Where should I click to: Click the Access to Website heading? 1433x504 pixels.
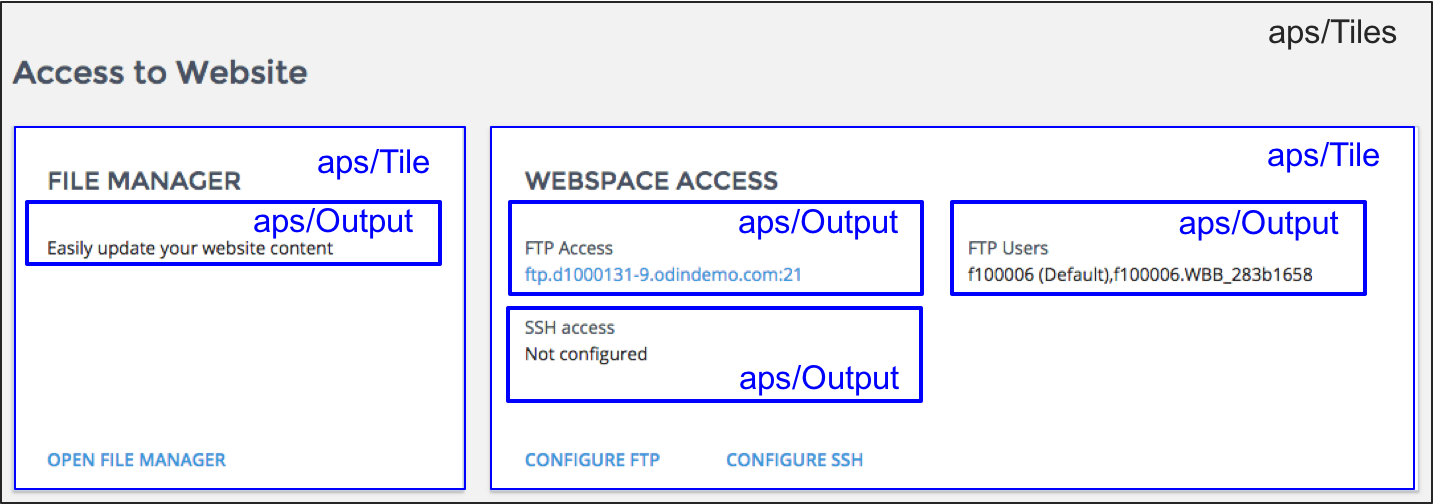click(x=160, y=73)
